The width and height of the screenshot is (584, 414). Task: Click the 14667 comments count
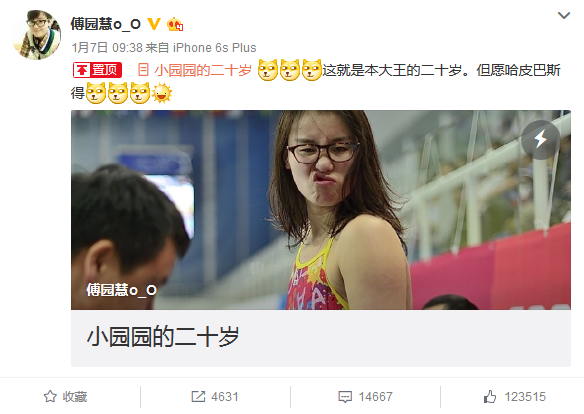coord(375,397)
